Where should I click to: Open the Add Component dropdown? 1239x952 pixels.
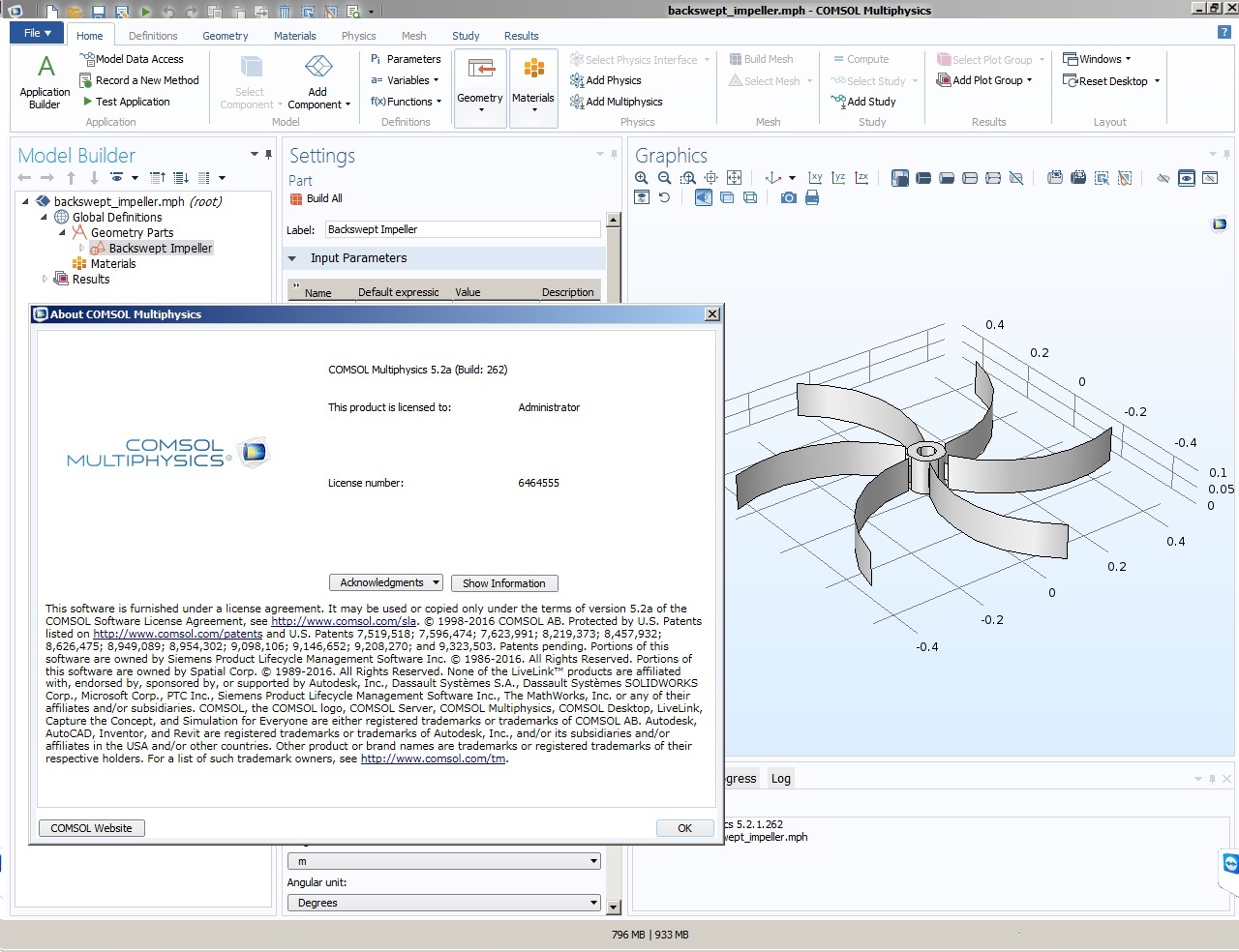[318, 82]
